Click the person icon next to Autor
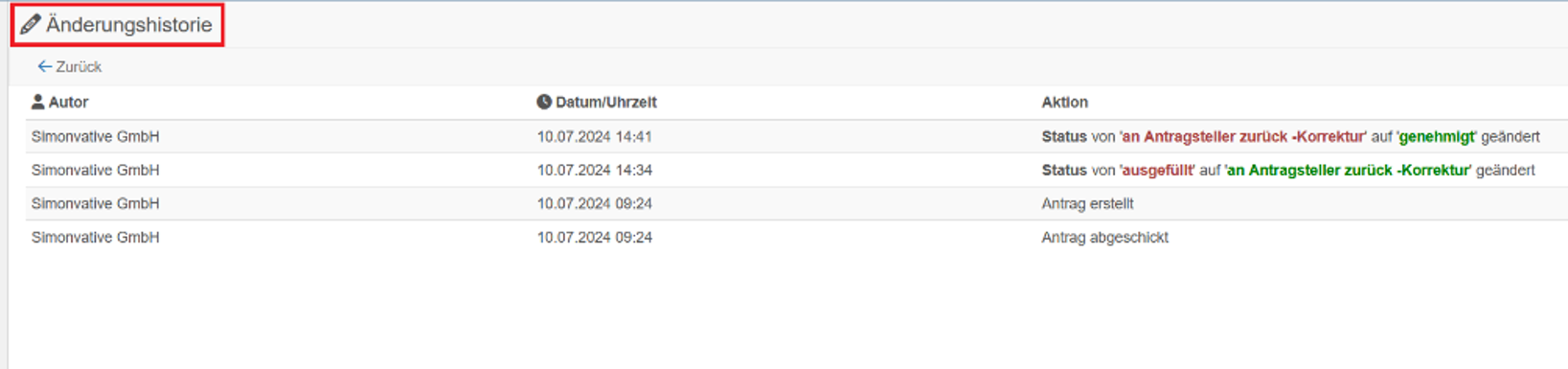1568x369 pixels. coord(38,102)
